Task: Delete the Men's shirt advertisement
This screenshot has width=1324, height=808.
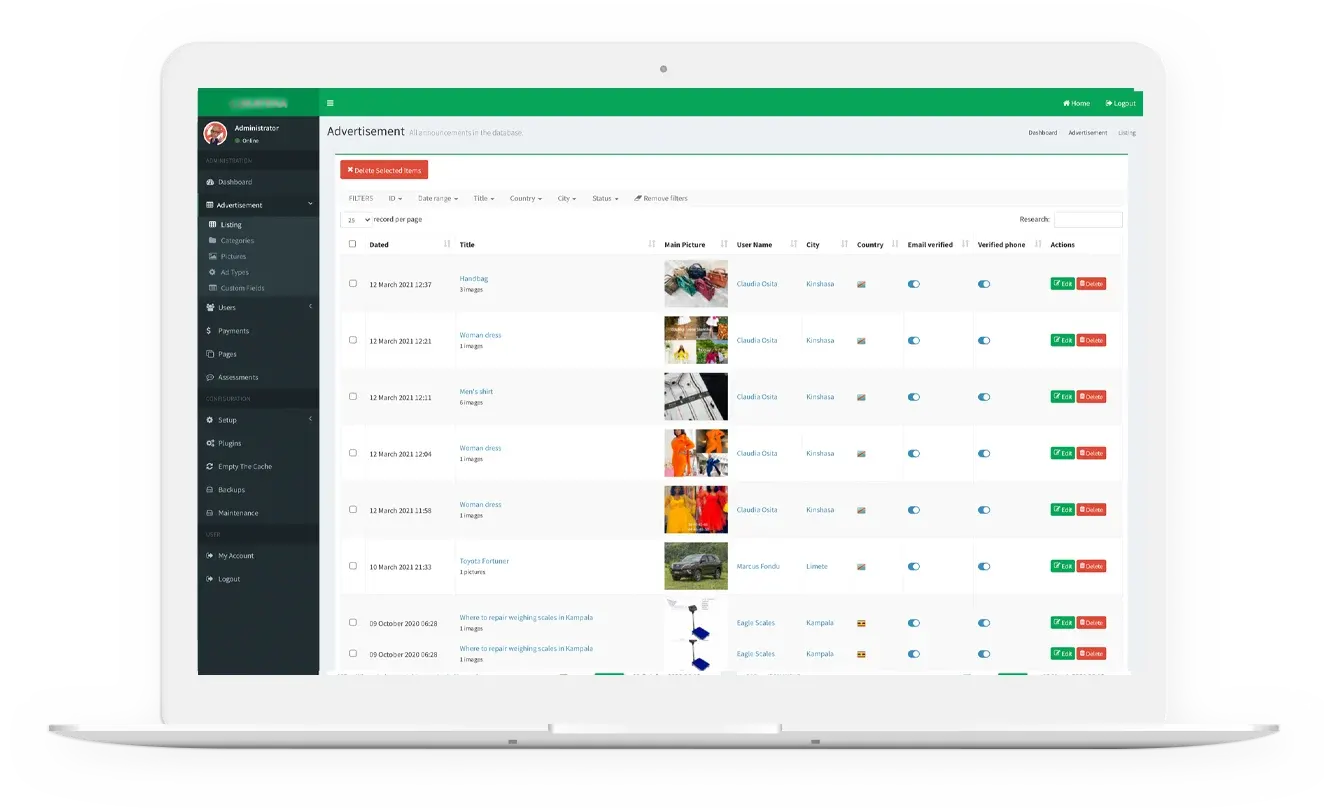Action: (1091, 397)
